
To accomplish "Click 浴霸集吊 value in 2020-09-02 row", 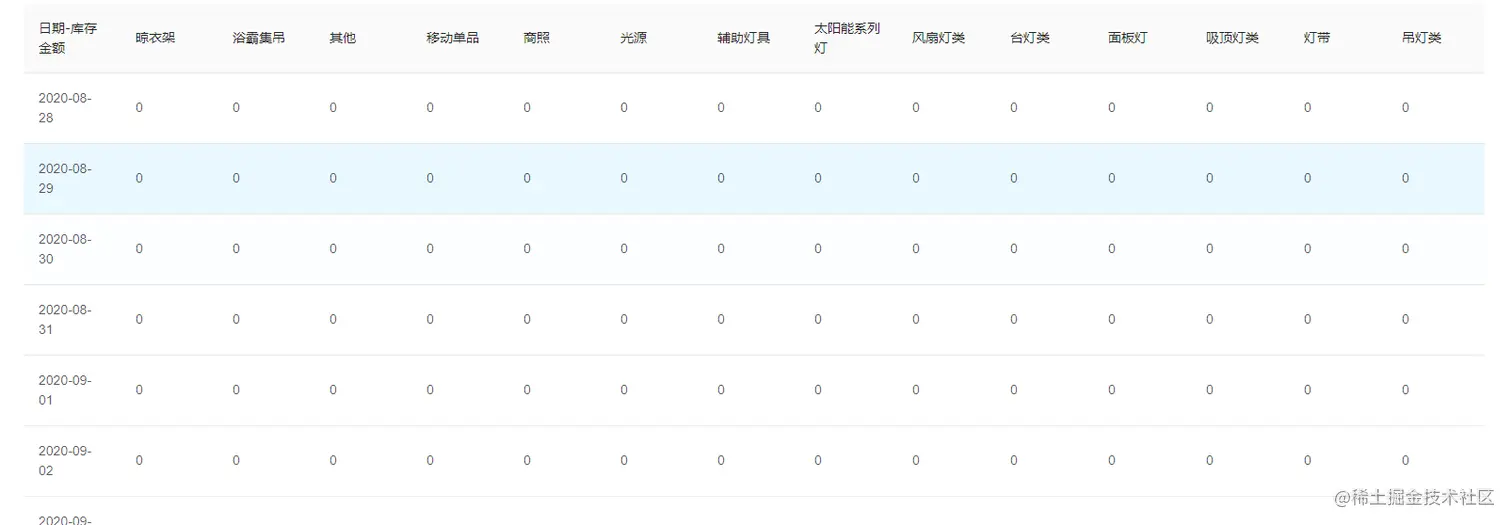I will tap(236, 460).
